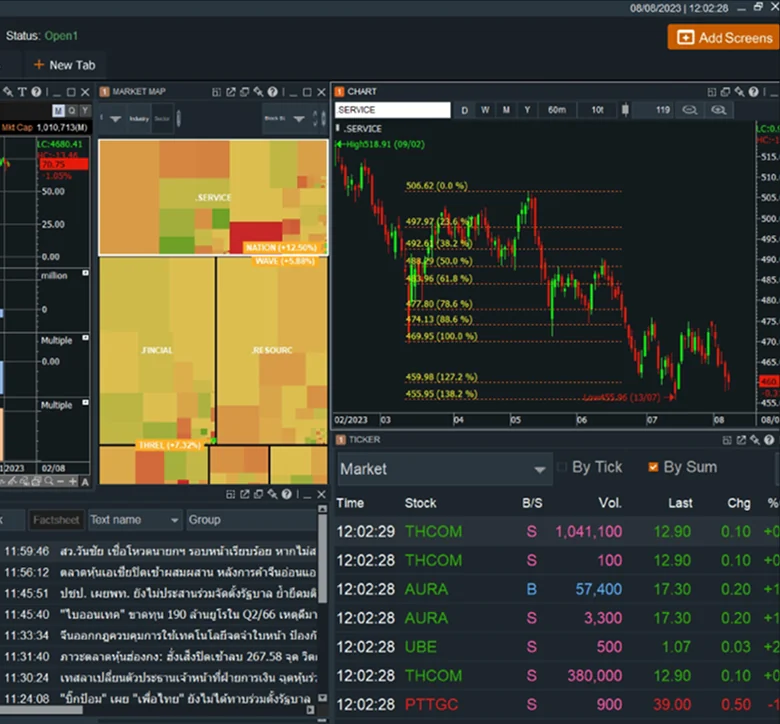Image resolution: width=780 pixels, height=724 pixels.
Task: Open the Market dropdown in Ticker
Action: point(444,469)
